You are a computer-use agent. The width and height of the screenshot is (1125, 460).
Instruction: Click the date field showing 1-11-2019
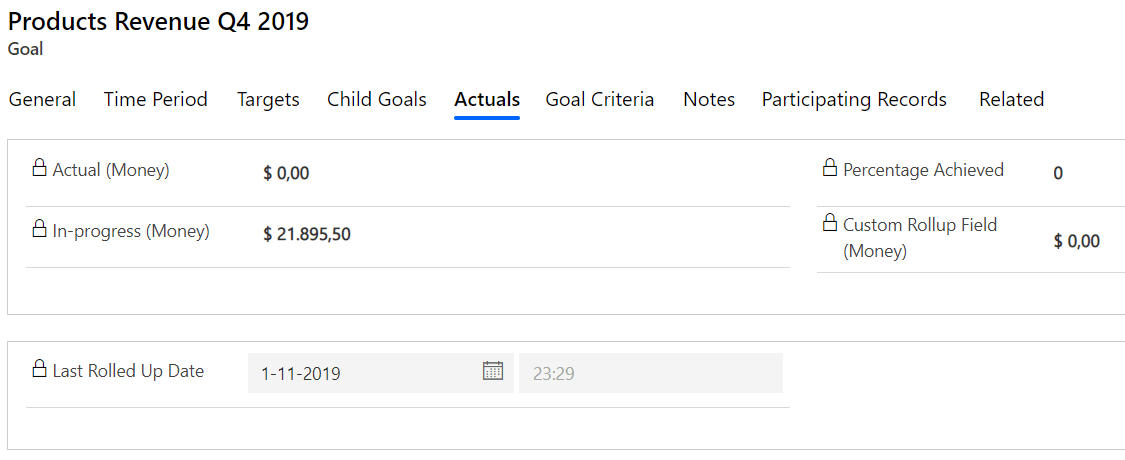(365, 373)
